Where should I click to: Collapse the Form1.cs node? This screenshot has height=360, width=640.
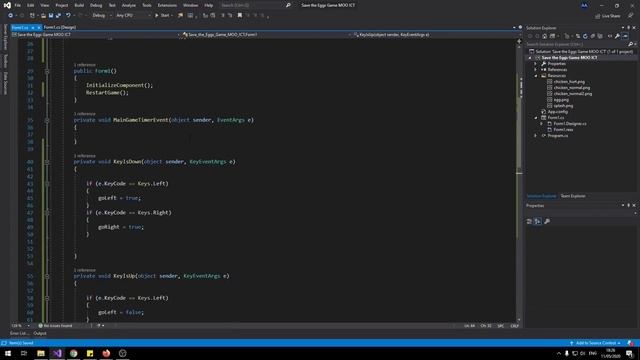point(536,118)
